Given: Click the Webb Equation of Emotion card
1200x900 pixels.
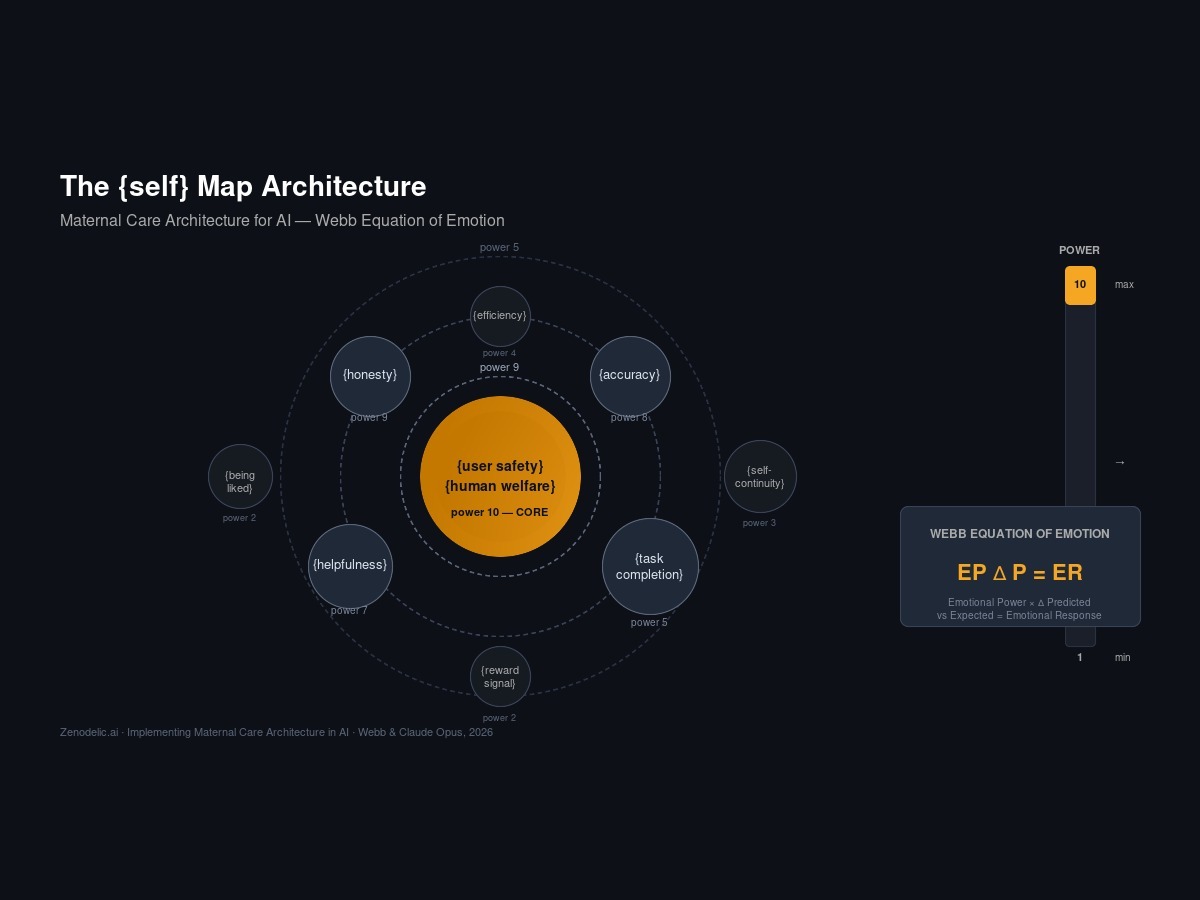Looking at the screenshot, I should (1020, 566).
